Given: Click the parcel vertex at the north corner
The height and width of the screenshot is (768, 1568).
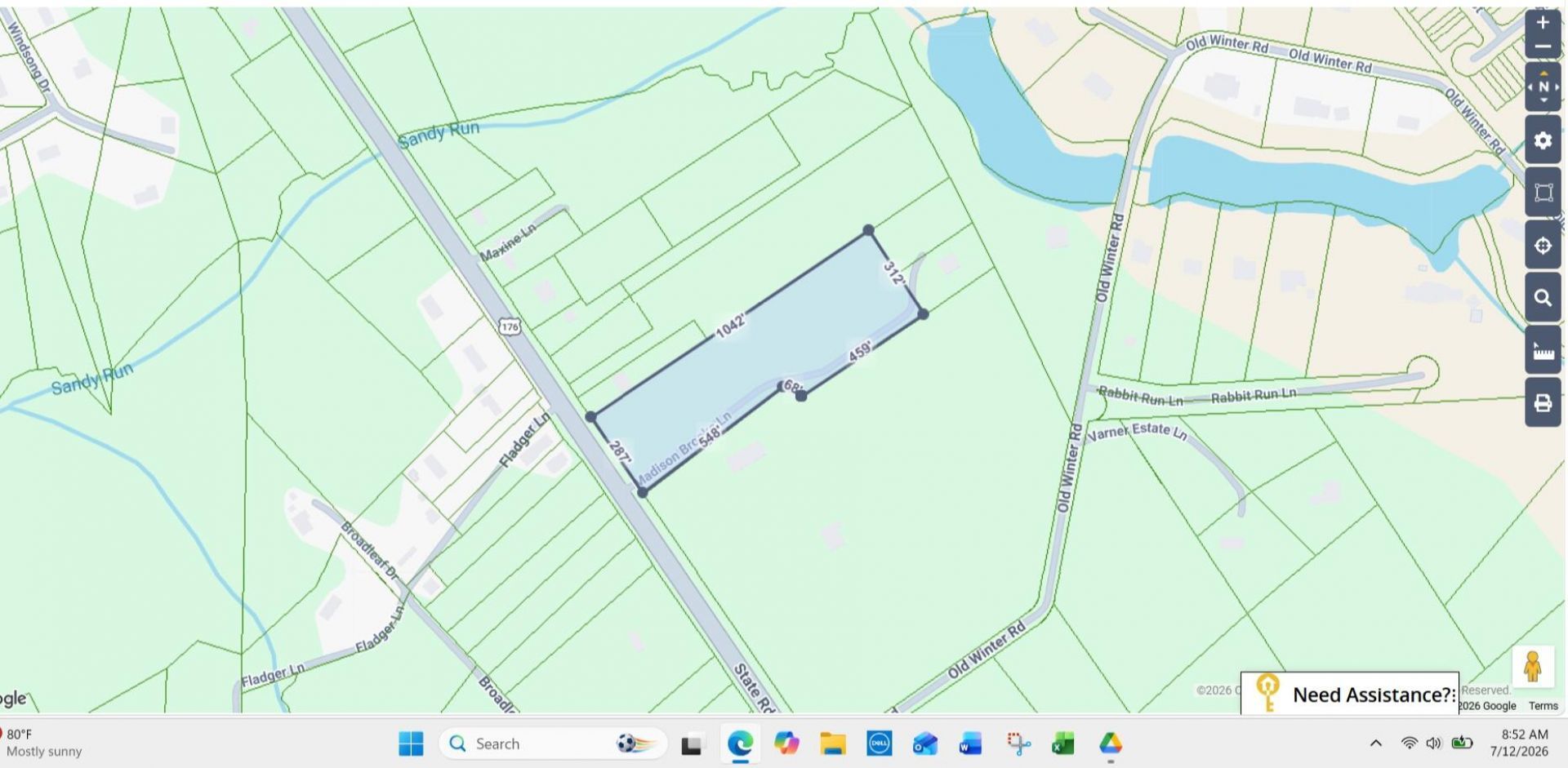Looking at the screenshot, I should [868, 230].
